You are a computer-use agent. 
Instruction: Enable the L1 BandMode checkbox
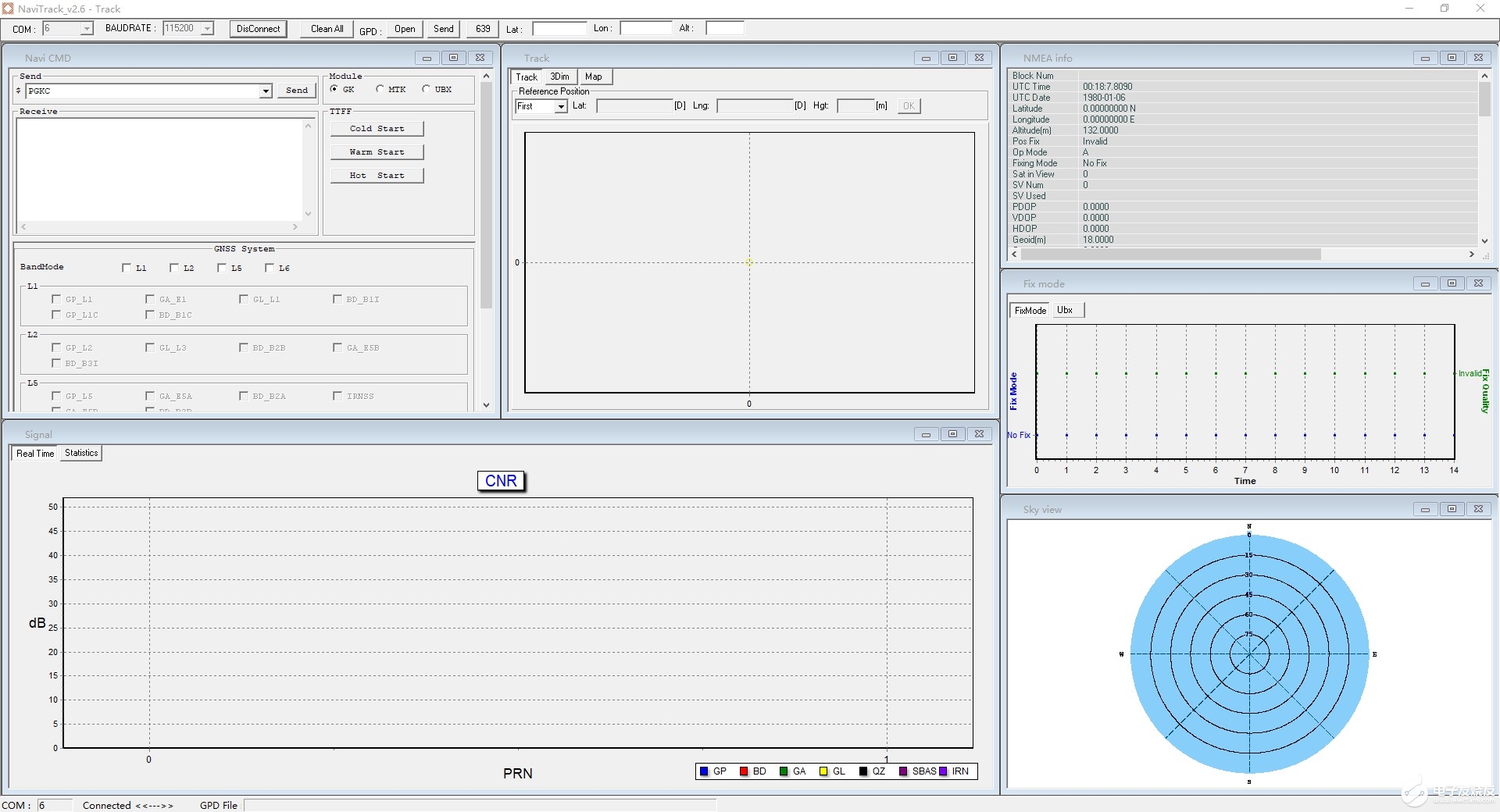click(127, 268)
